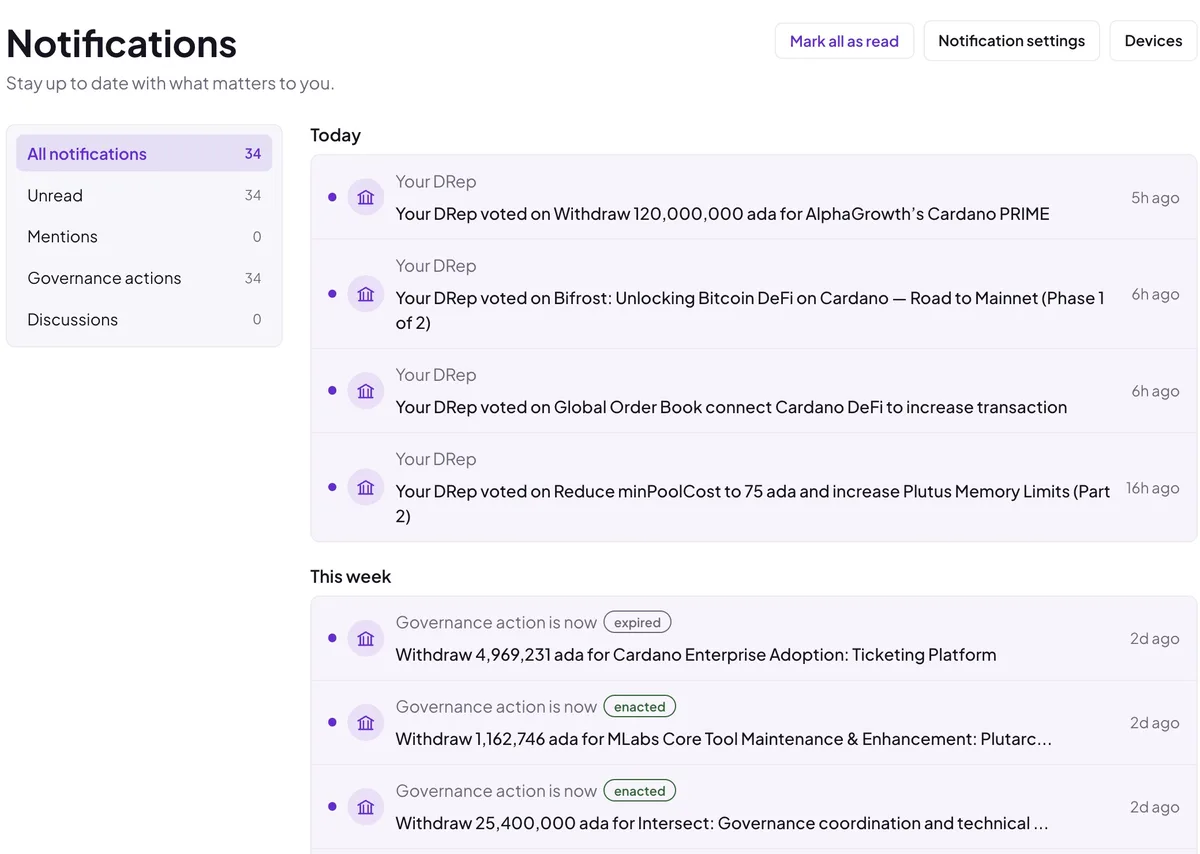Click the count 34 beside Unread
The image size is (1200, 854).
[253, 195]
